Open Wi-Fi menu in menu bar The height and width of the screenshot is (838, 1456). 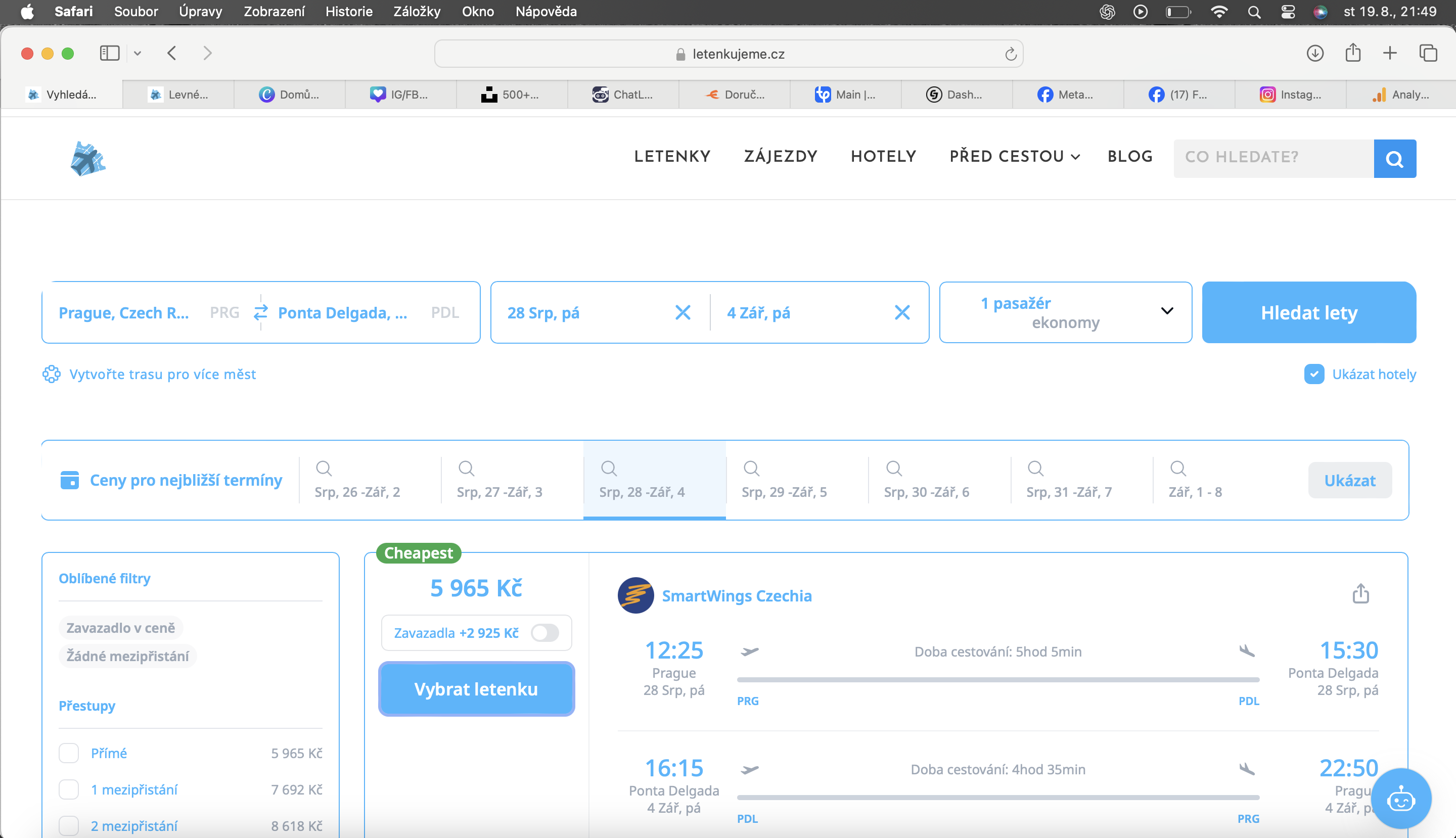1219,12
